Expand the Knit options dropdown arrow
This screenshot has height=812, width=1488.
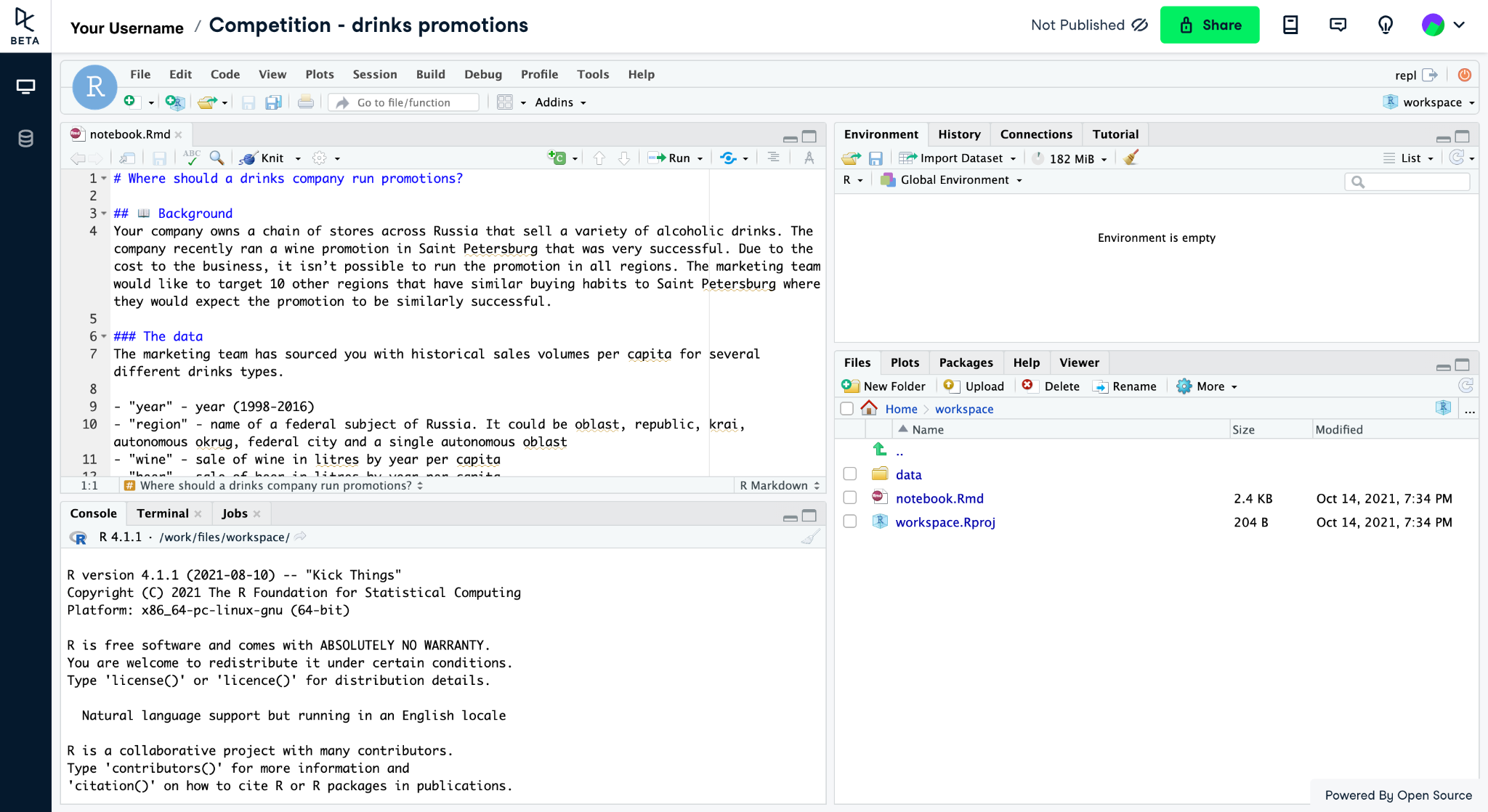click(x=298, y=158)
